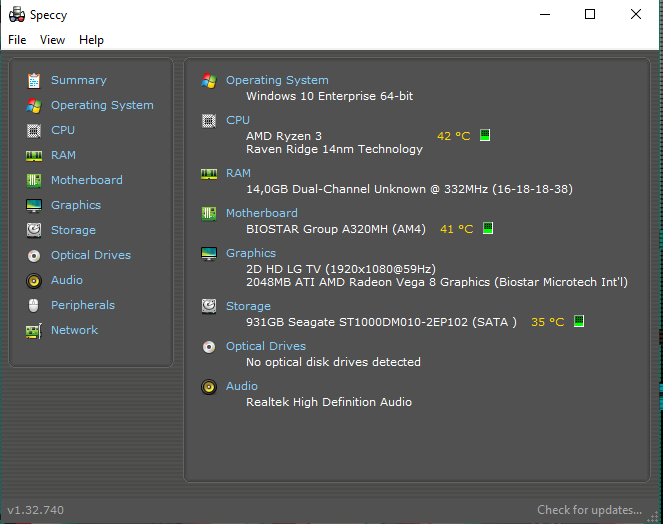
Task: Open the Help menu
Action: [91, 40]
